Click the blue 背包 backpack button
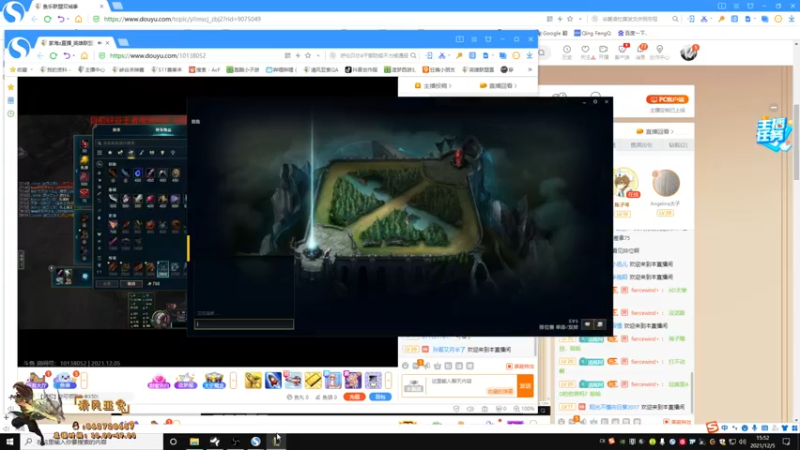 (x=380, y=396)
